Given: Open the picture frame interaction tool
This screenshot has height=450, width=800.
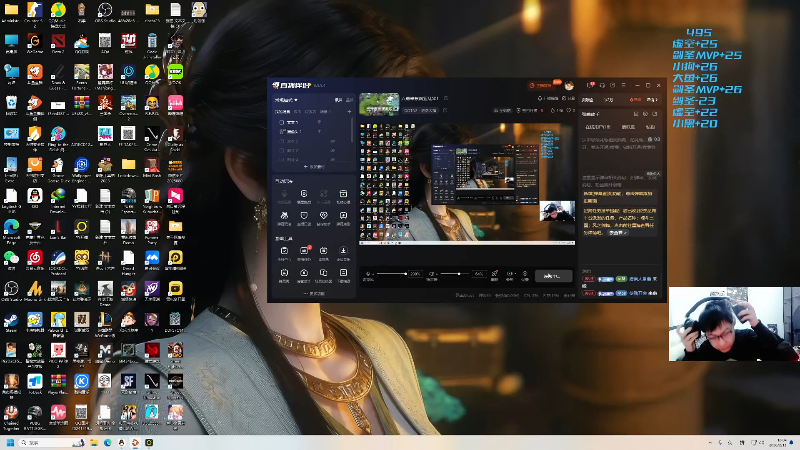Looking at the screenshot, I should 343,218.
